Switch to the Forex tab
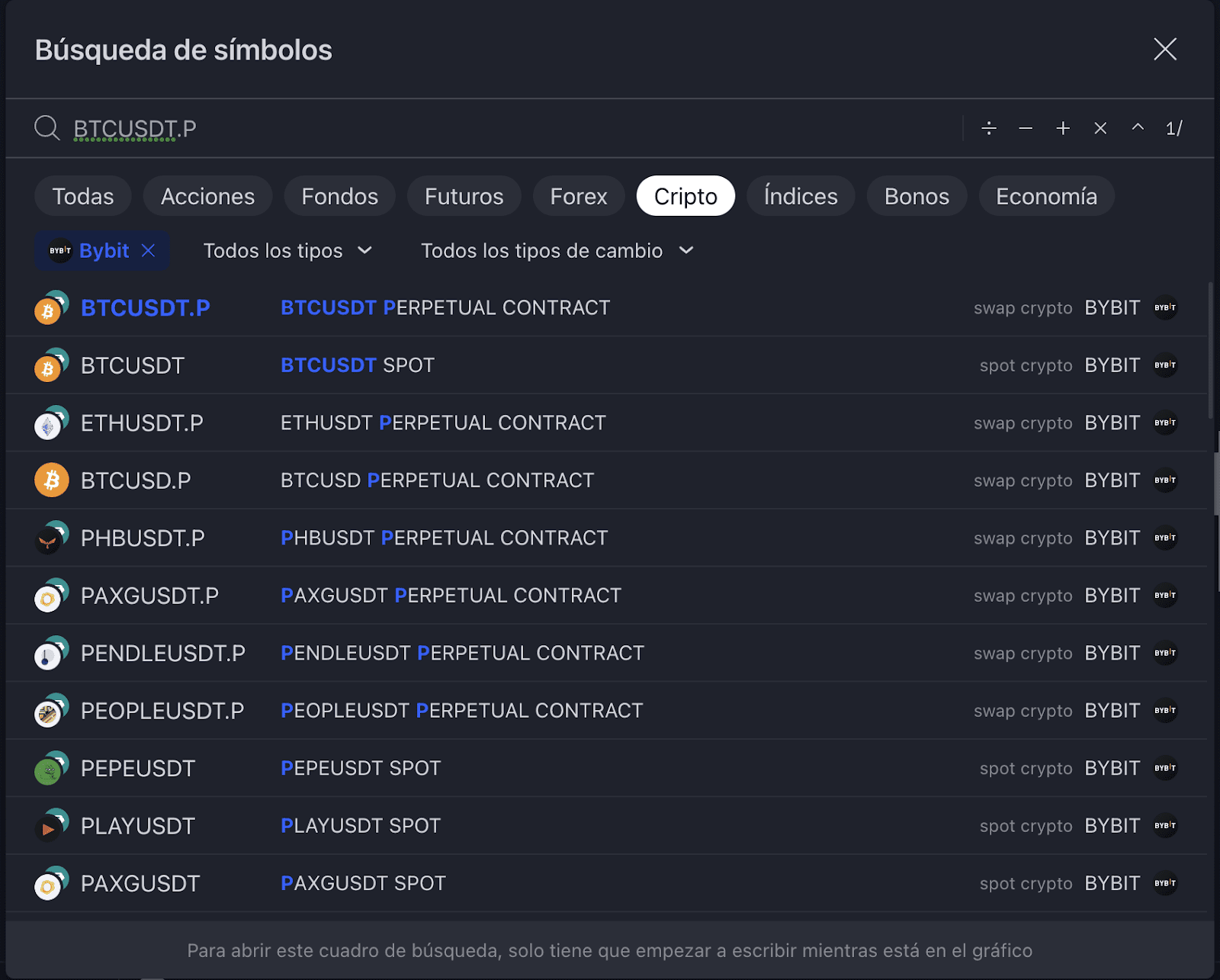The height and width of the screenshot is (980, 1220). pyautogui.click(x=579, y=196)
